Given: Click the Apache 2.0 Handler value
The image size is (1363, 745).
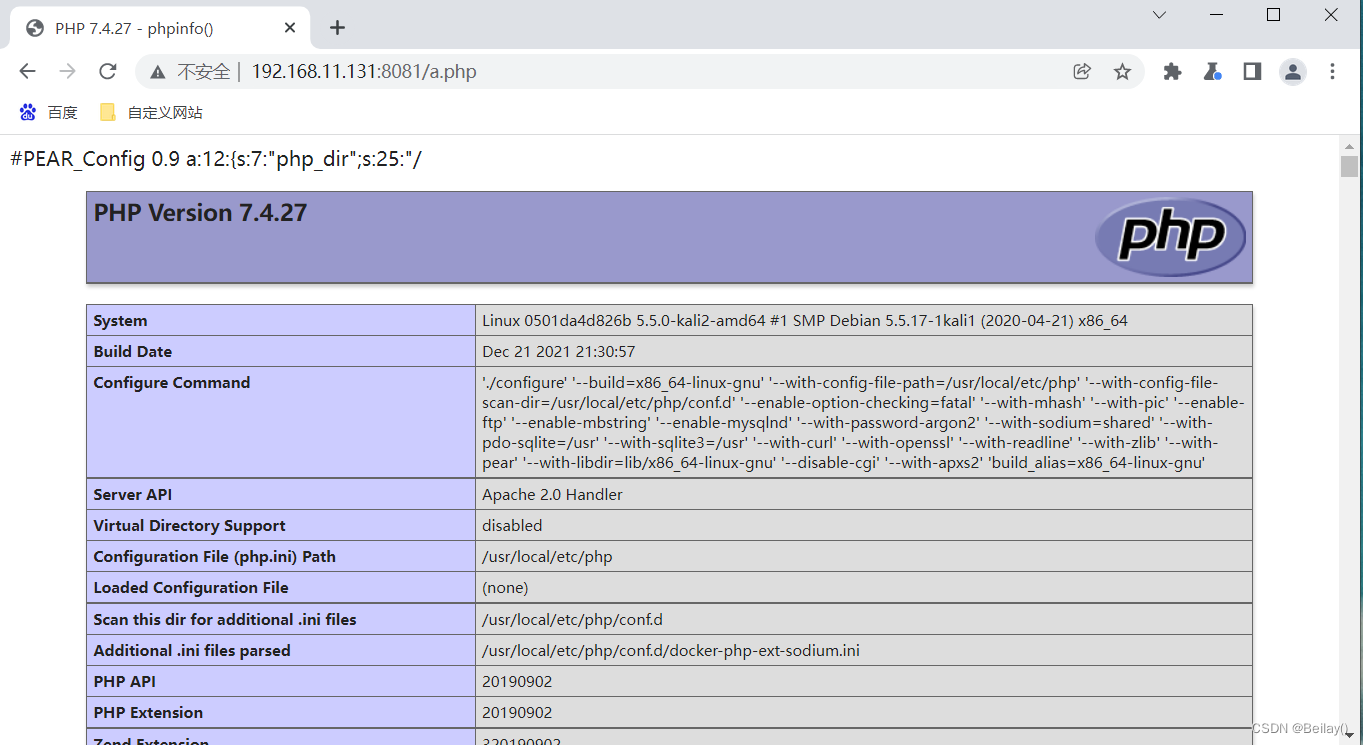Looking at the screenshot, I should [x=552, y=495].
